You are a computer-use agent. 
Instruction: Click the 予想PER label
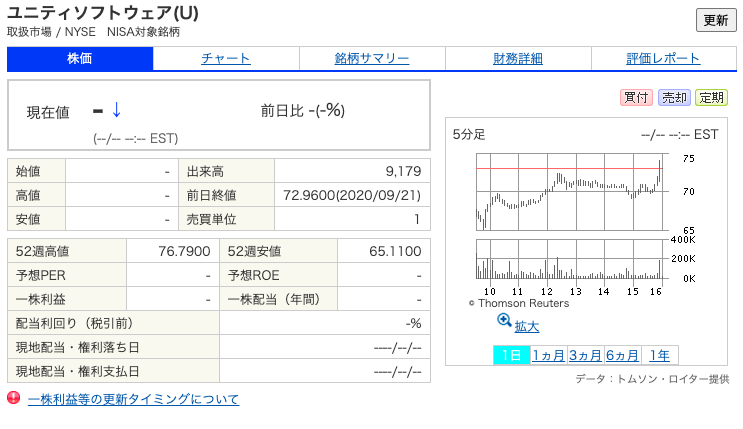tap(41, 275)
